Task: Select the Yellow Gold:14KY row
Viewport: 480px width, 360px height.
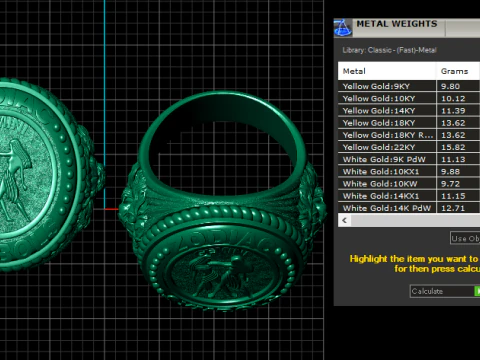Action: (409, 111)
